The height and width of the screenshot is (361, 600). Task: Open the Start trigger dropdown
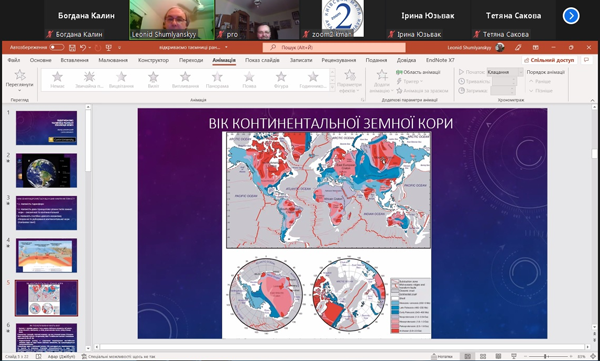[x=505, y=72]
